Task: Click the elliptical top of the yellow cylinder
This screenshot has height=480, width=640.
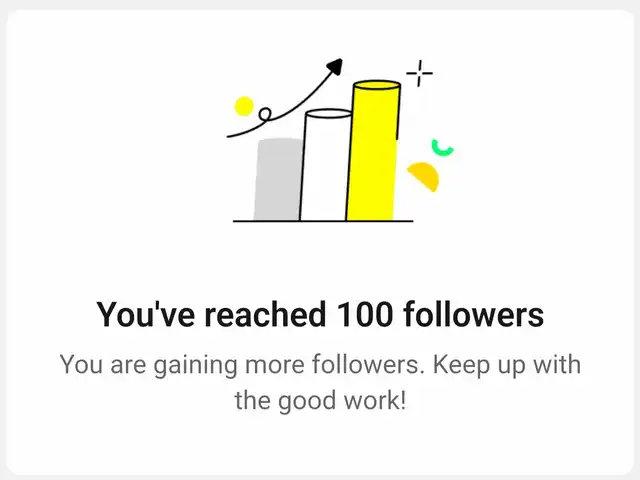Action: tap(377, 85)
